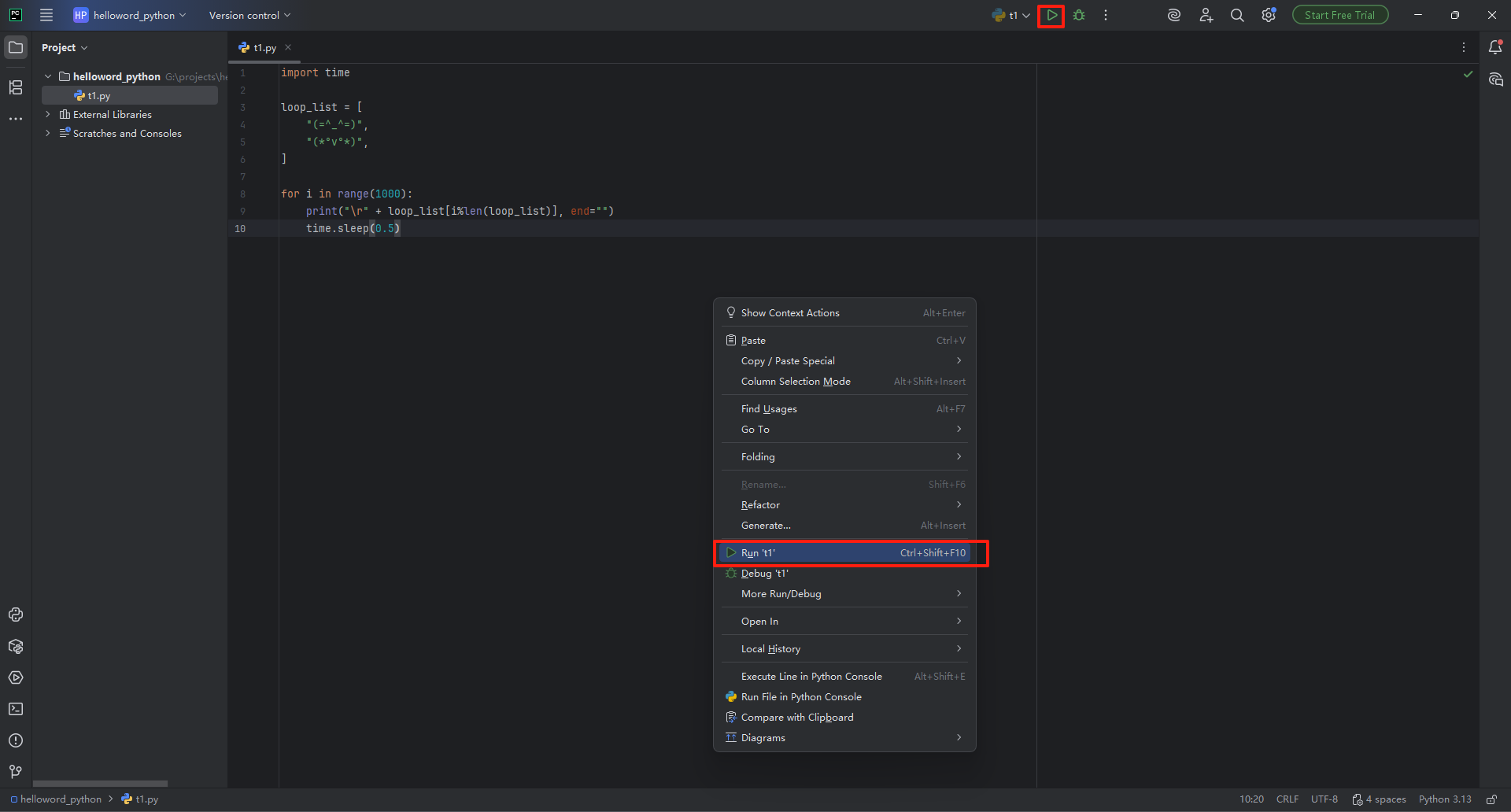
Task: Click the Debug bug icon in toolbar
Action: point(1079,16)
